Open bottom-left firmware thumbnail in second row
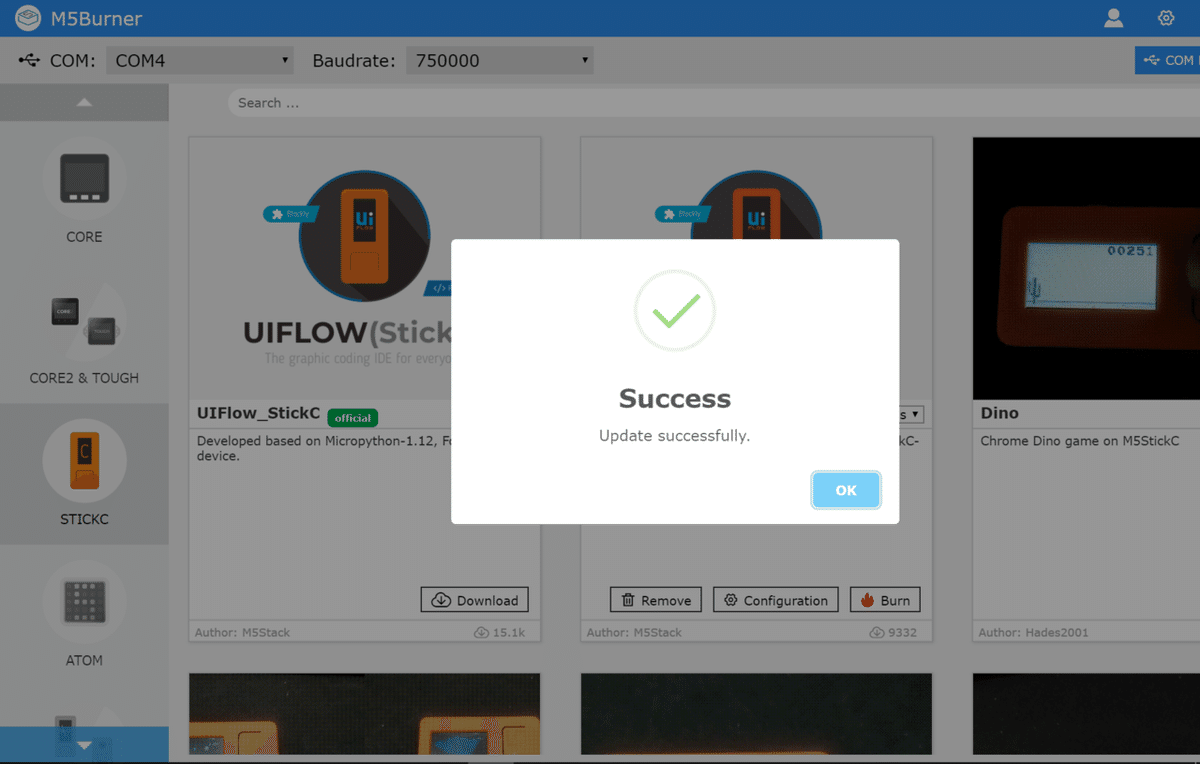The width and height of the screenshot is (1200, 764). (x=365, y=714)
